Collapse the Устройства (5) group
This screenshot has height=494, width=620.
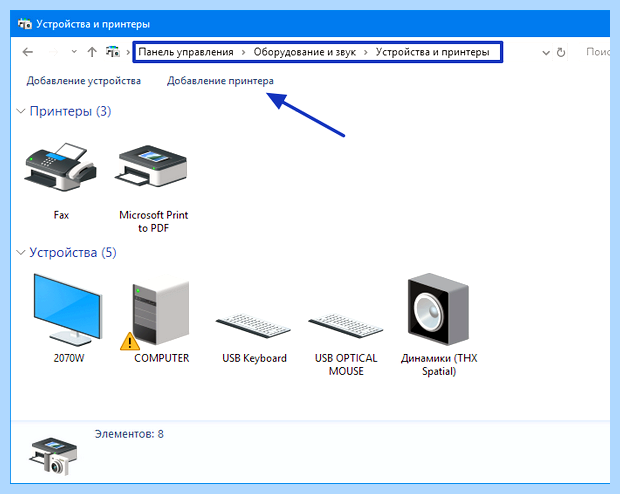pos(21,252)
